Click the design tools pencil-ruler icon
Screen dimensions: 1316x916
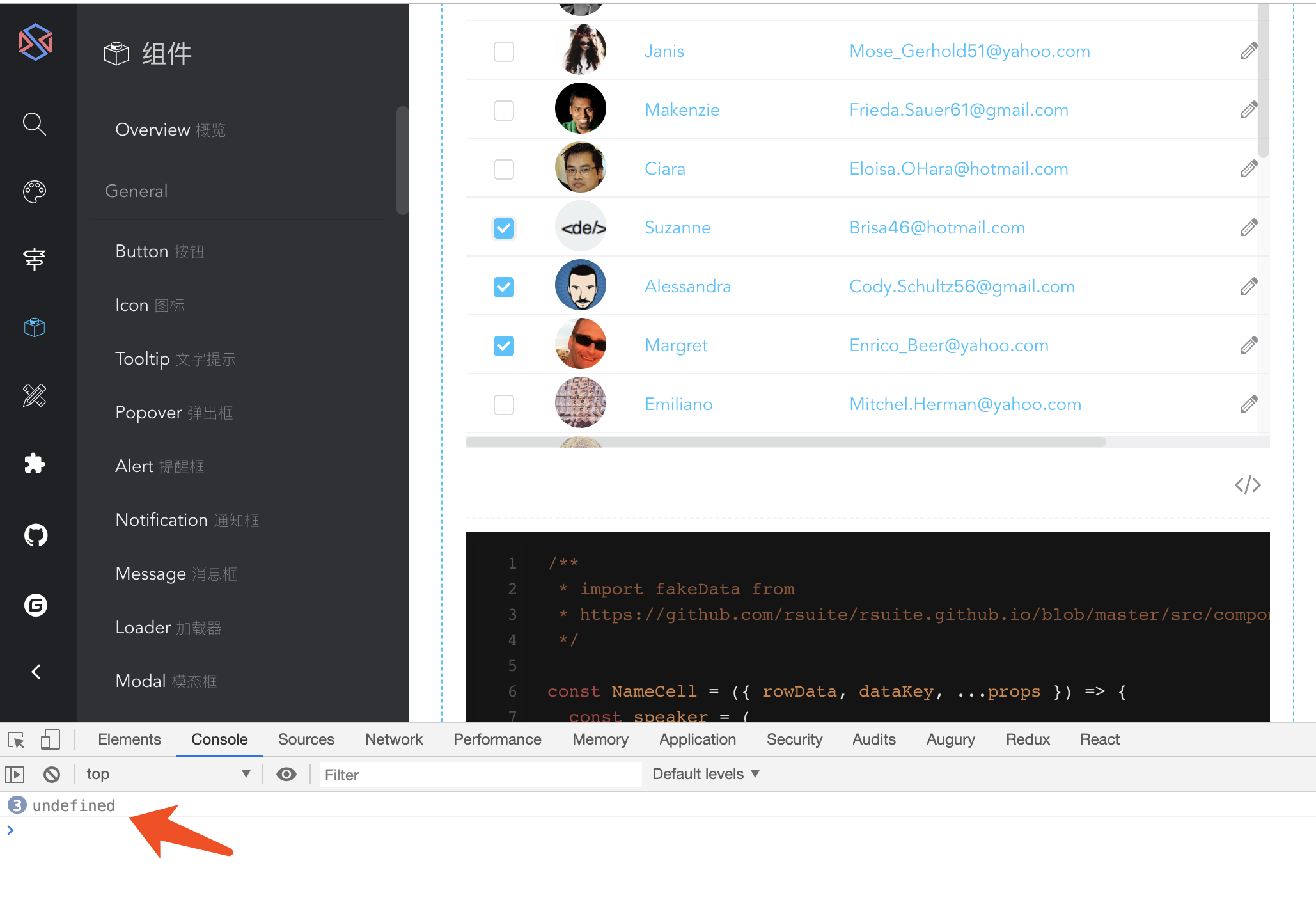(x=35, y=395)
